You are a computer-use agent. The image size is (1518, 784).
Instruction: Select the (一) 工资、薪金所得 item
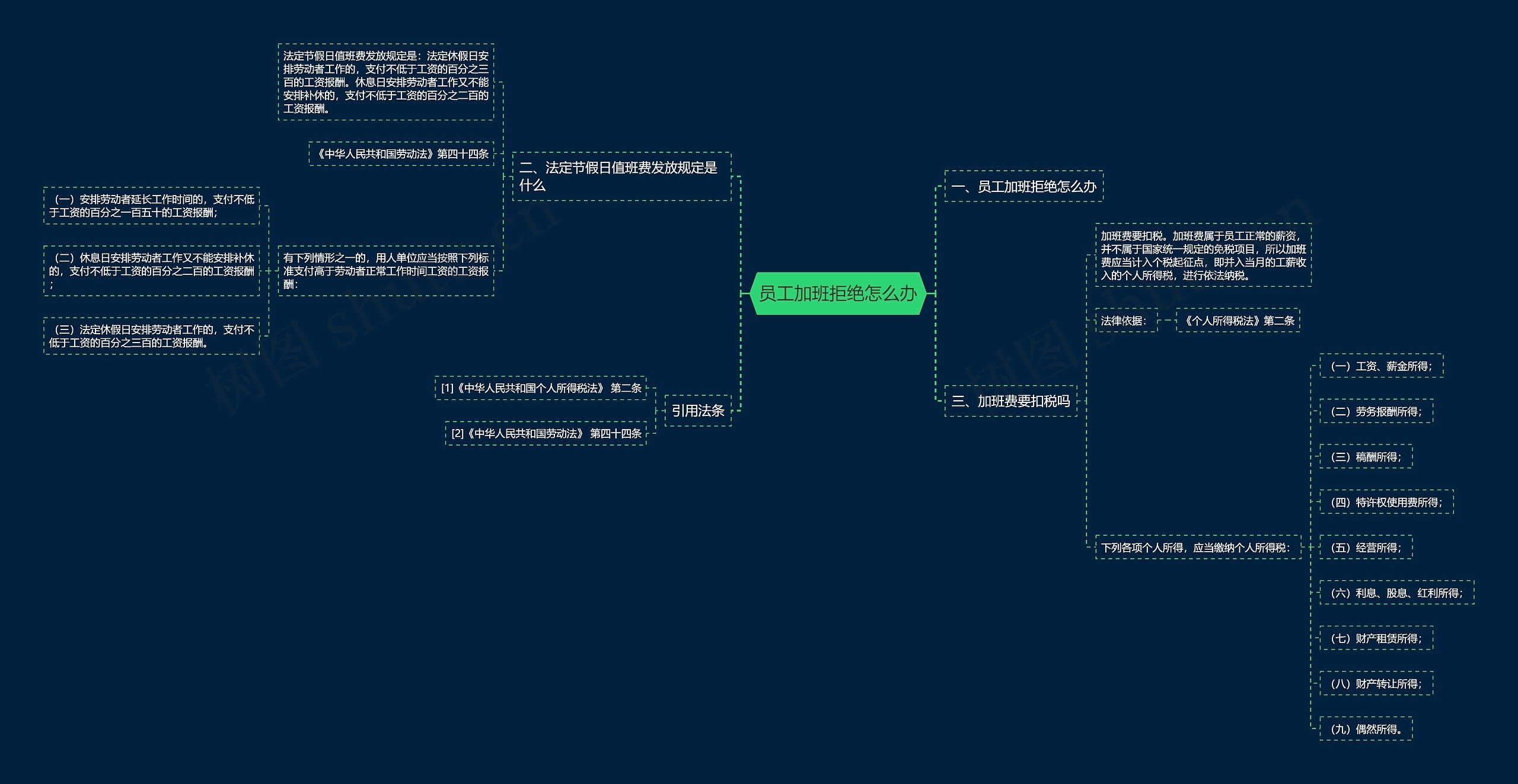coord(1381,366)
